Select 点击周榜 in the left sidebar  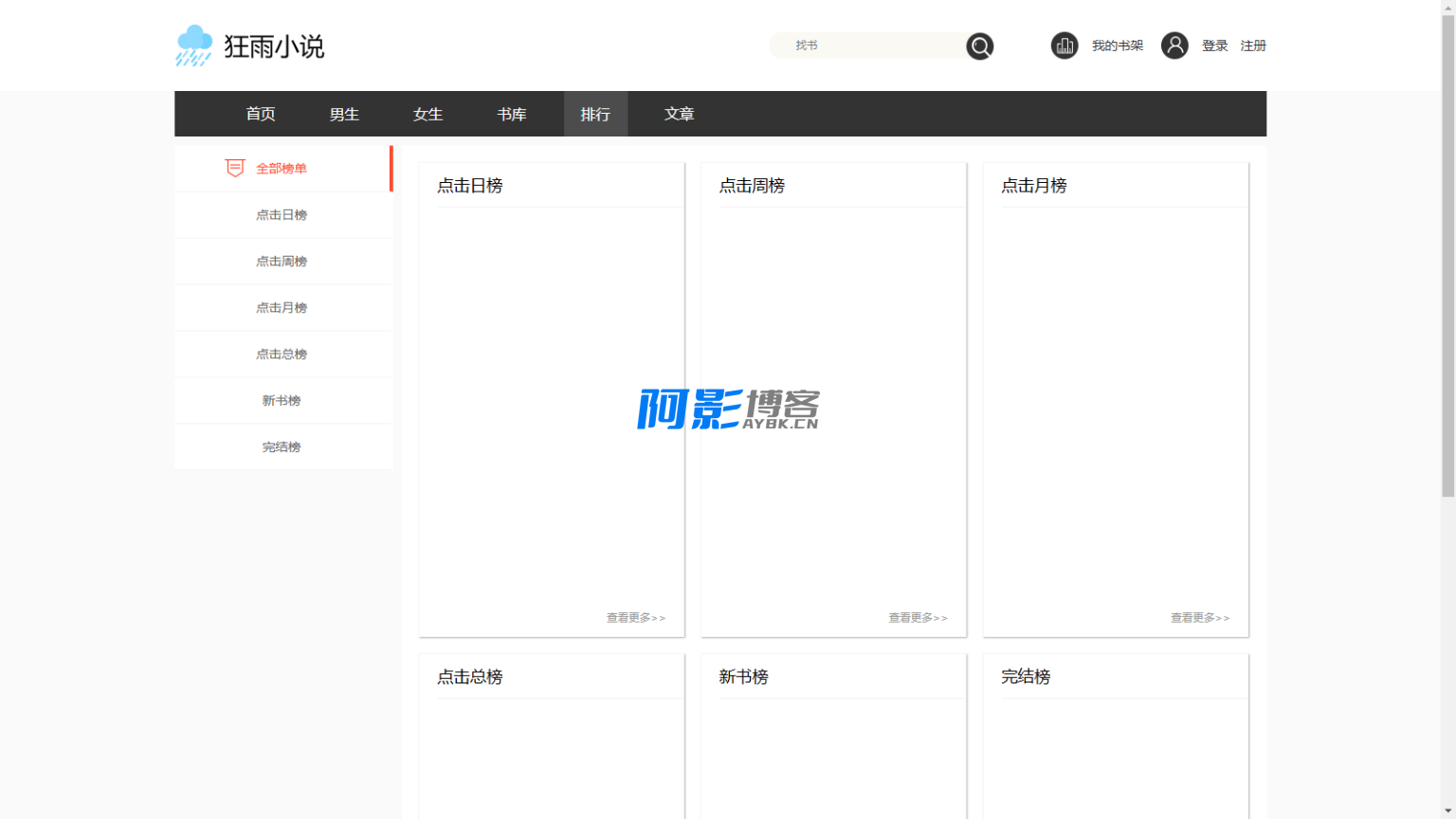coord(282,262)
